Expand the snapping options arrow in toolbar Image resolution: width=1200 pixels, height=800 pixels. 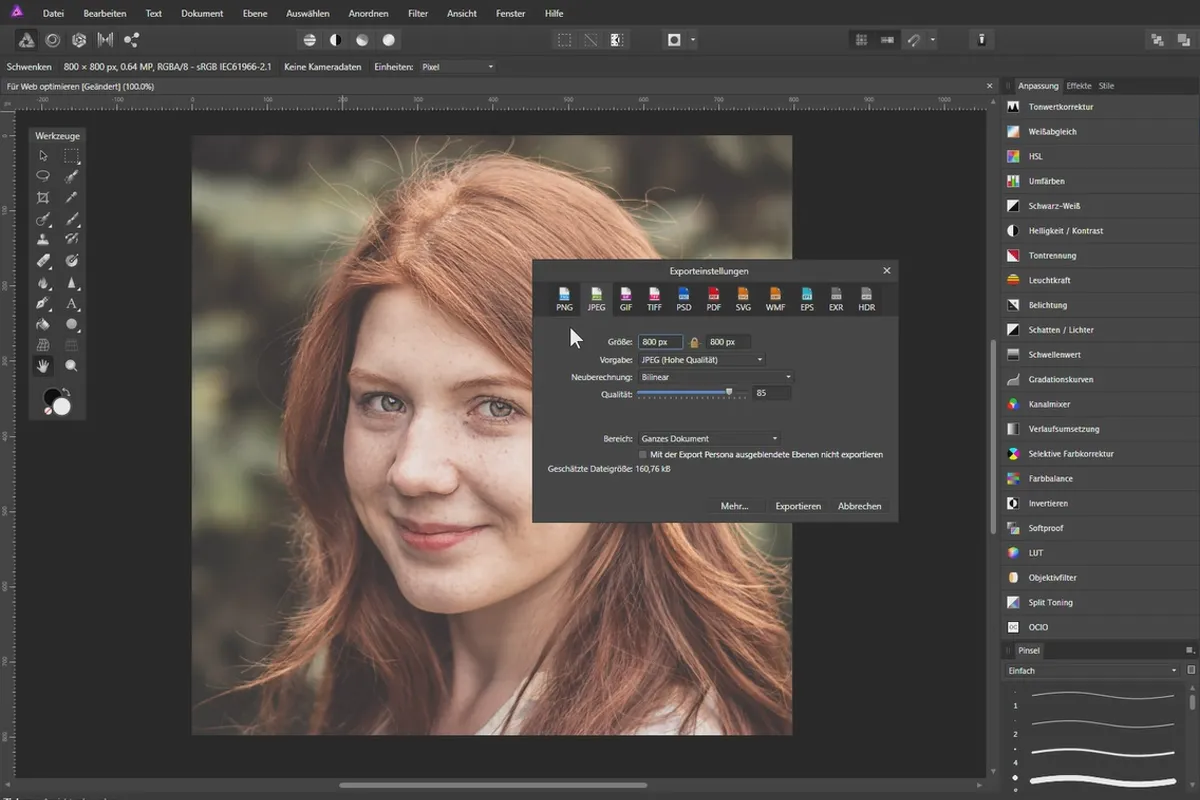pos(933,40)
